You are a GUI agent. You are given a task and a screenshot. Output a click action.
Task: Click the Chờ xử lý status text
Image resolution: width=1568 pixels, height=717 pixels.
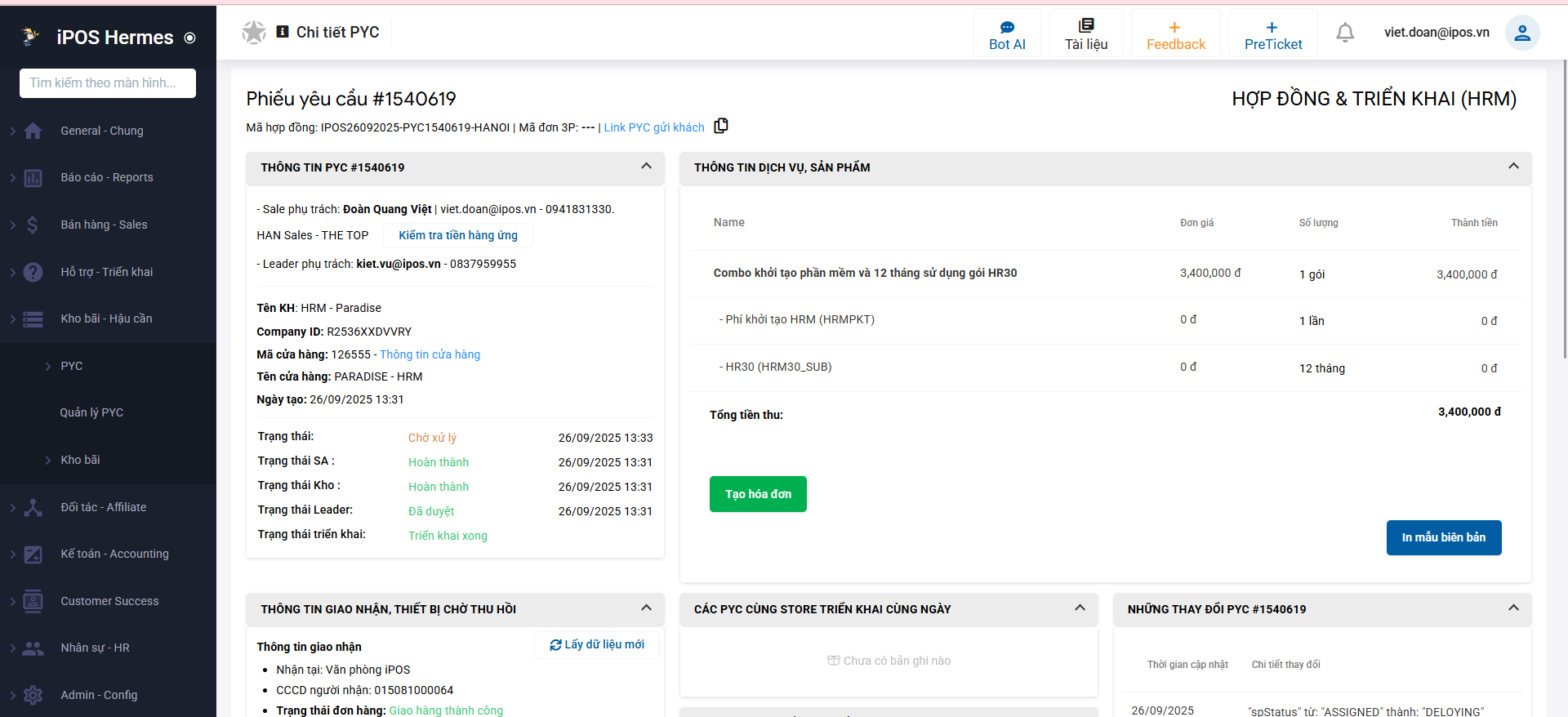432,438
